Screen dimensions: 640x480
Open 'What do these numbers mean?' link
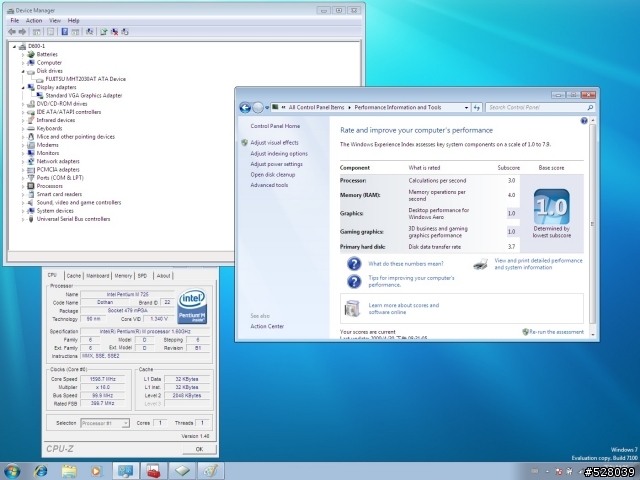tap(406, 264)
